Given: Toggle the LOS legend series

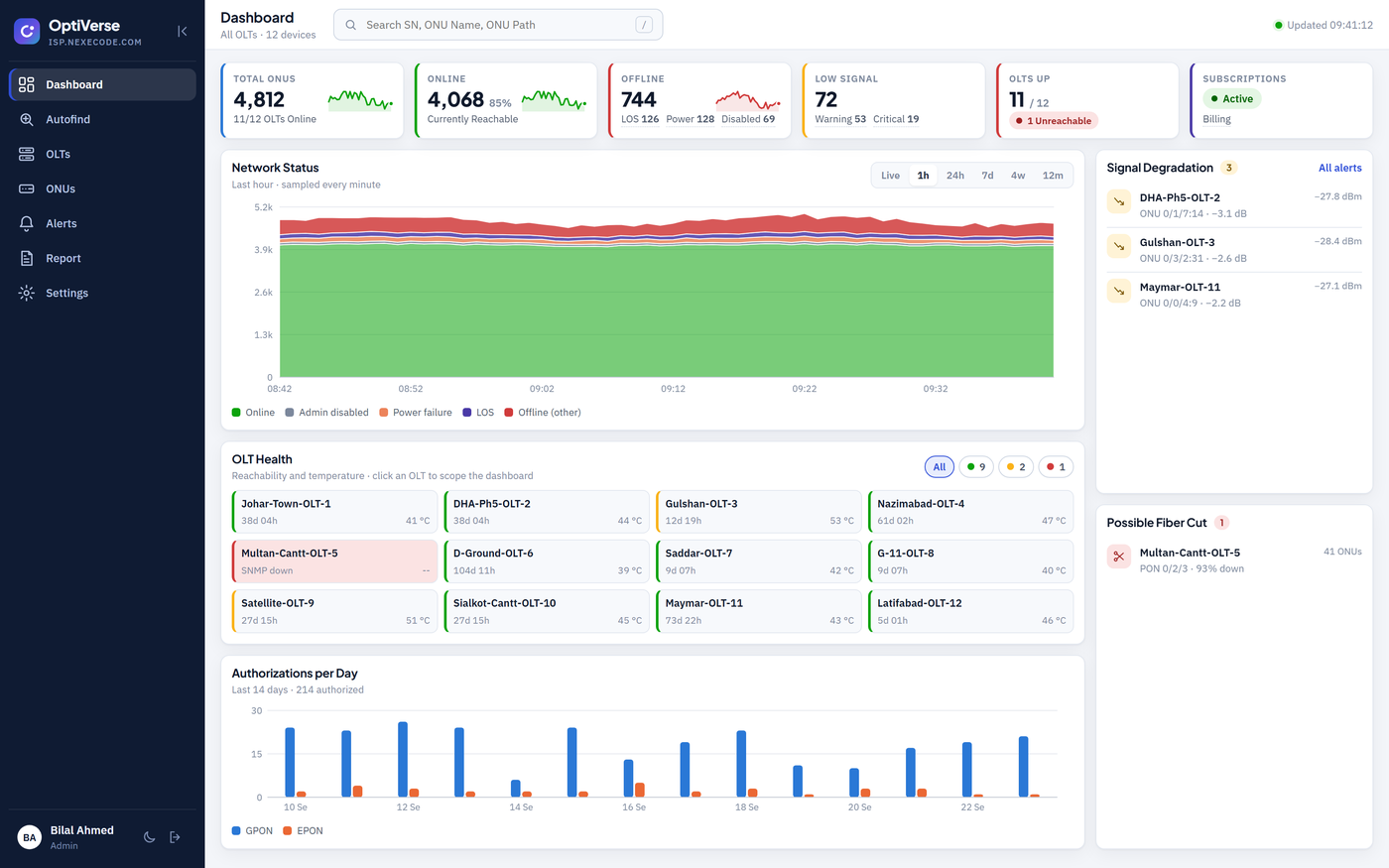Looking at the screenshot, I should click(478, 413).
